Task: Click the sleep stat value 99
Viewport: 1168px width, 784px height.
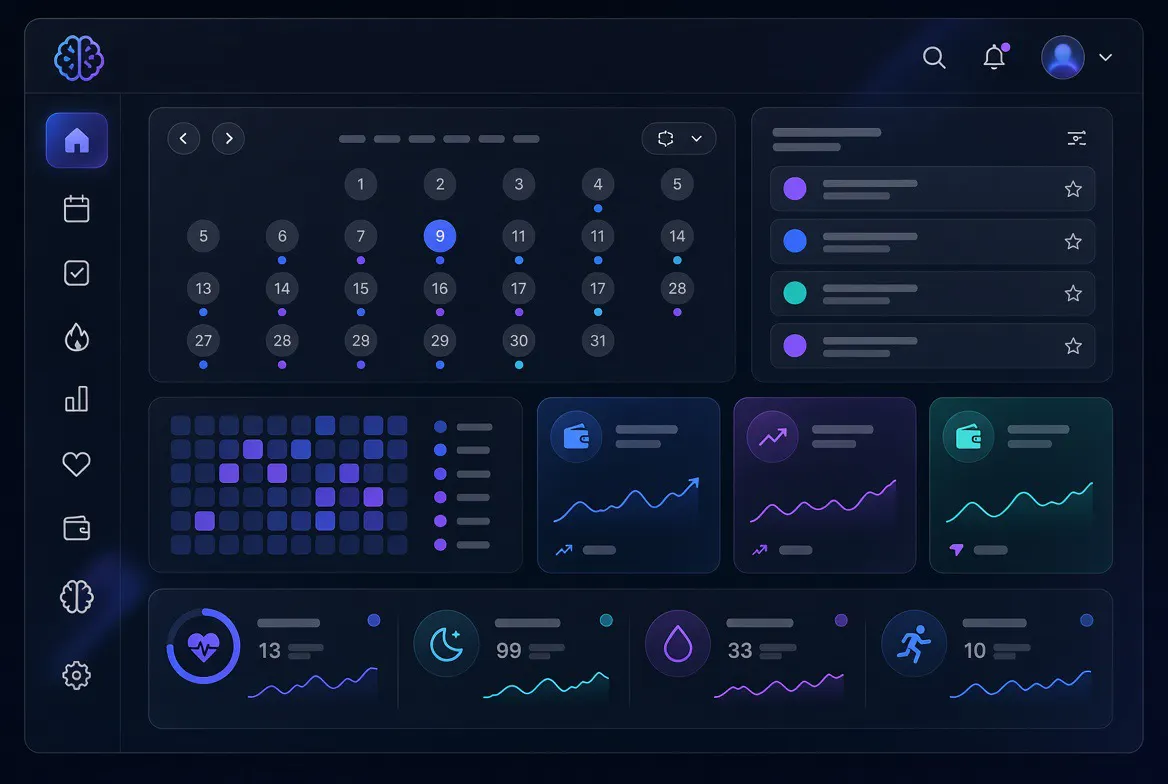Action: coord(509,651)
